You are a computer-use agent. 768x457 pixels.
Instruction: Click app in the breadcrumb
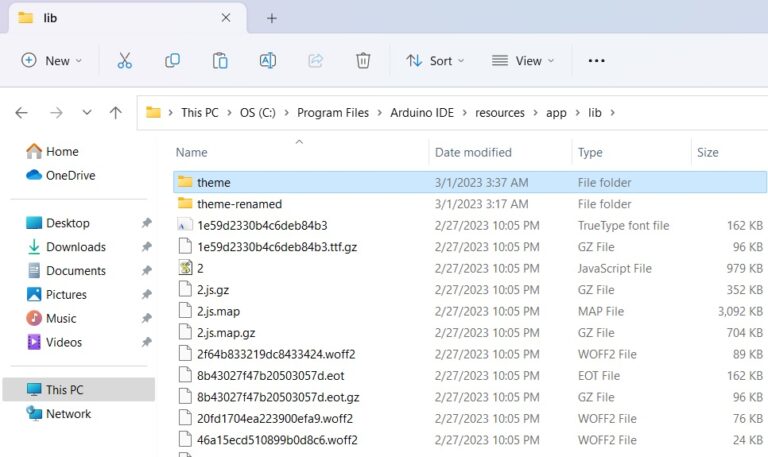click(x=556, y=113)
